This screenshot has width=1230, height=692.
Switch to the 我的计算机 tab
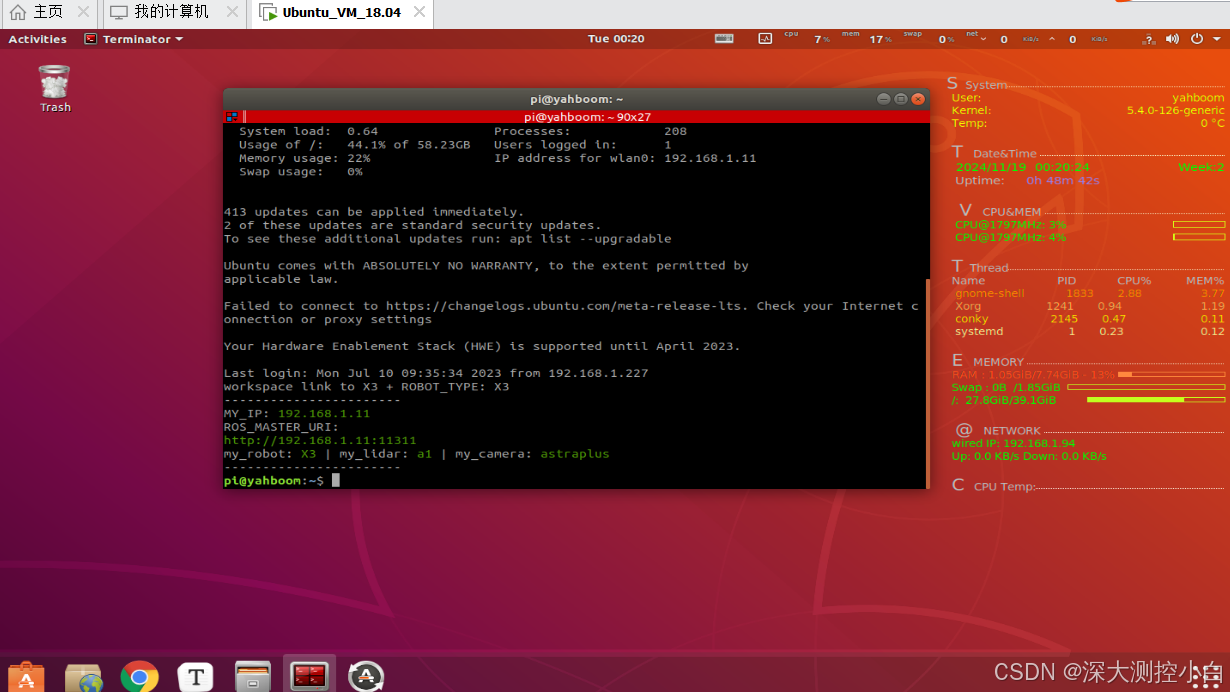click(173, 13)
